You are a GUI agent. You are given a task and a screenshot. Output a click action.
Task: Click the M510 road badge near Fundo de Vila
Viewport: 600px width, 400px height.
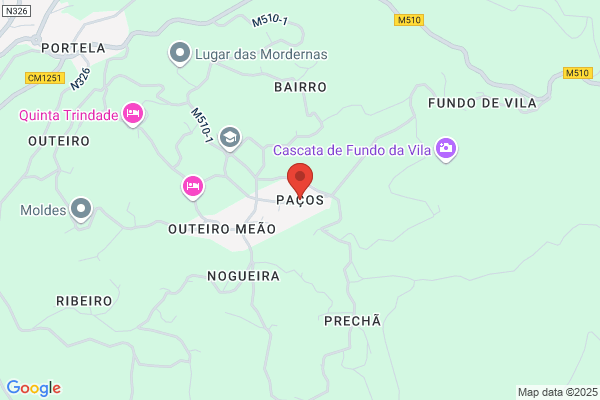pyautogui.click(x=578, y=73)
